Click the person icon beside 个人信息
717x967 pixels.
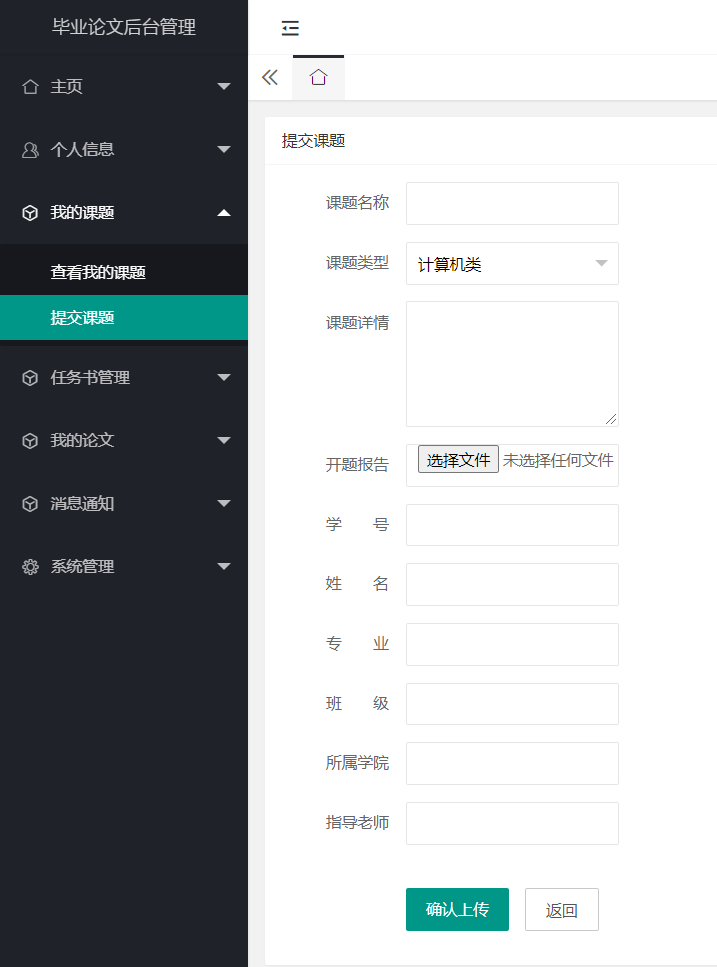30,150
